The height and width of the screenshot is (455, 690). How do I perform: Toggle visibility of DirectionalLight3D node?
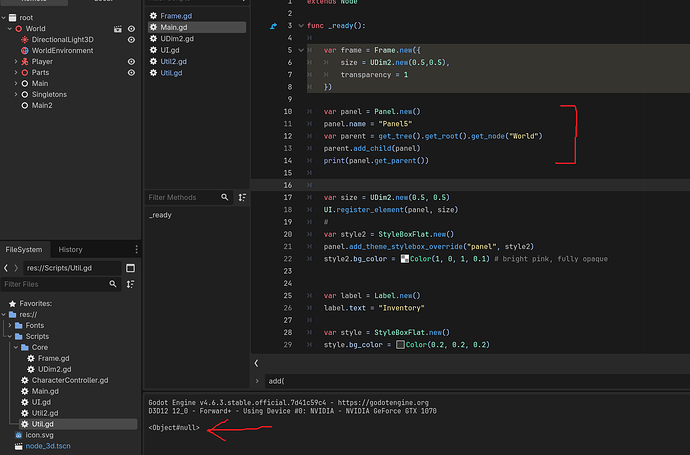(131, 40)
